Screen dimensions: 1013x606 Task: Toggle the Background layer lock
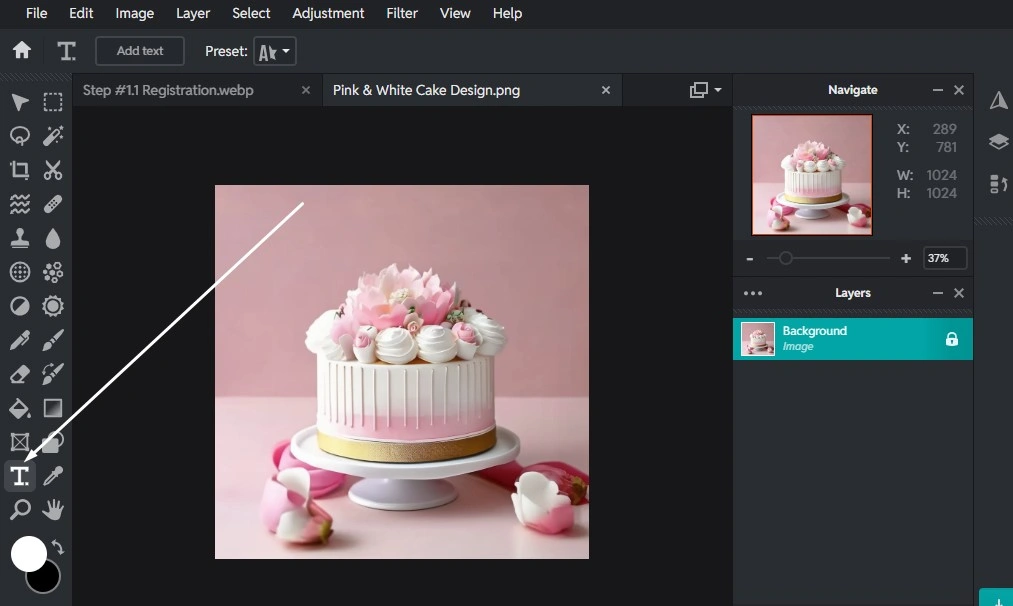click(x=951, y=339)
